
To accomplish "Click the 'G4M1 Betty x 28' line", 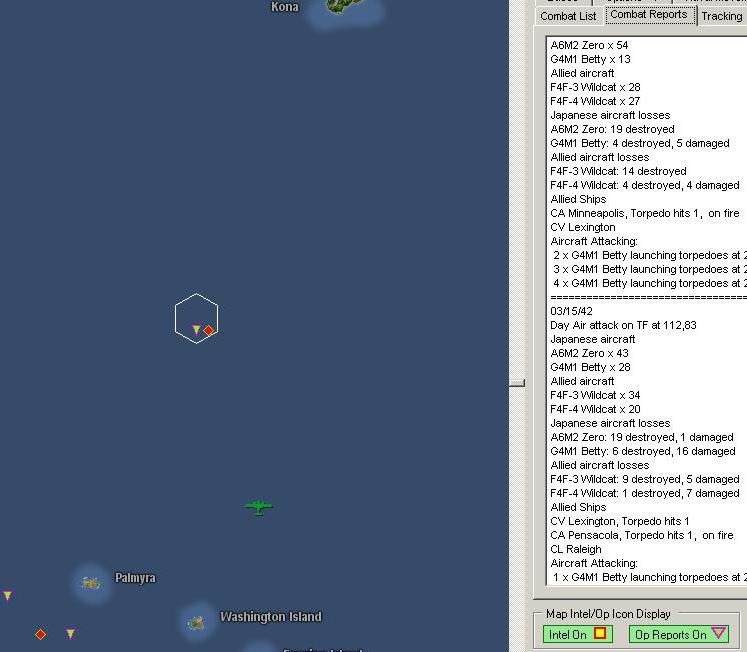I will pos(590,367).
